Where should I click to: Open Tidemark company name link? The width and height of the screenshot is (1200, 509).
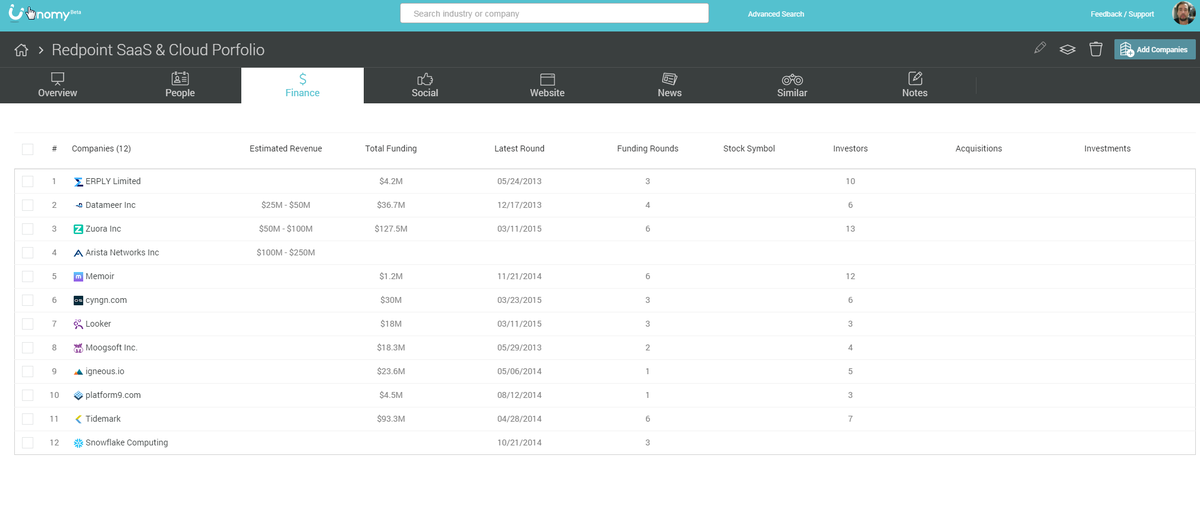103,419
